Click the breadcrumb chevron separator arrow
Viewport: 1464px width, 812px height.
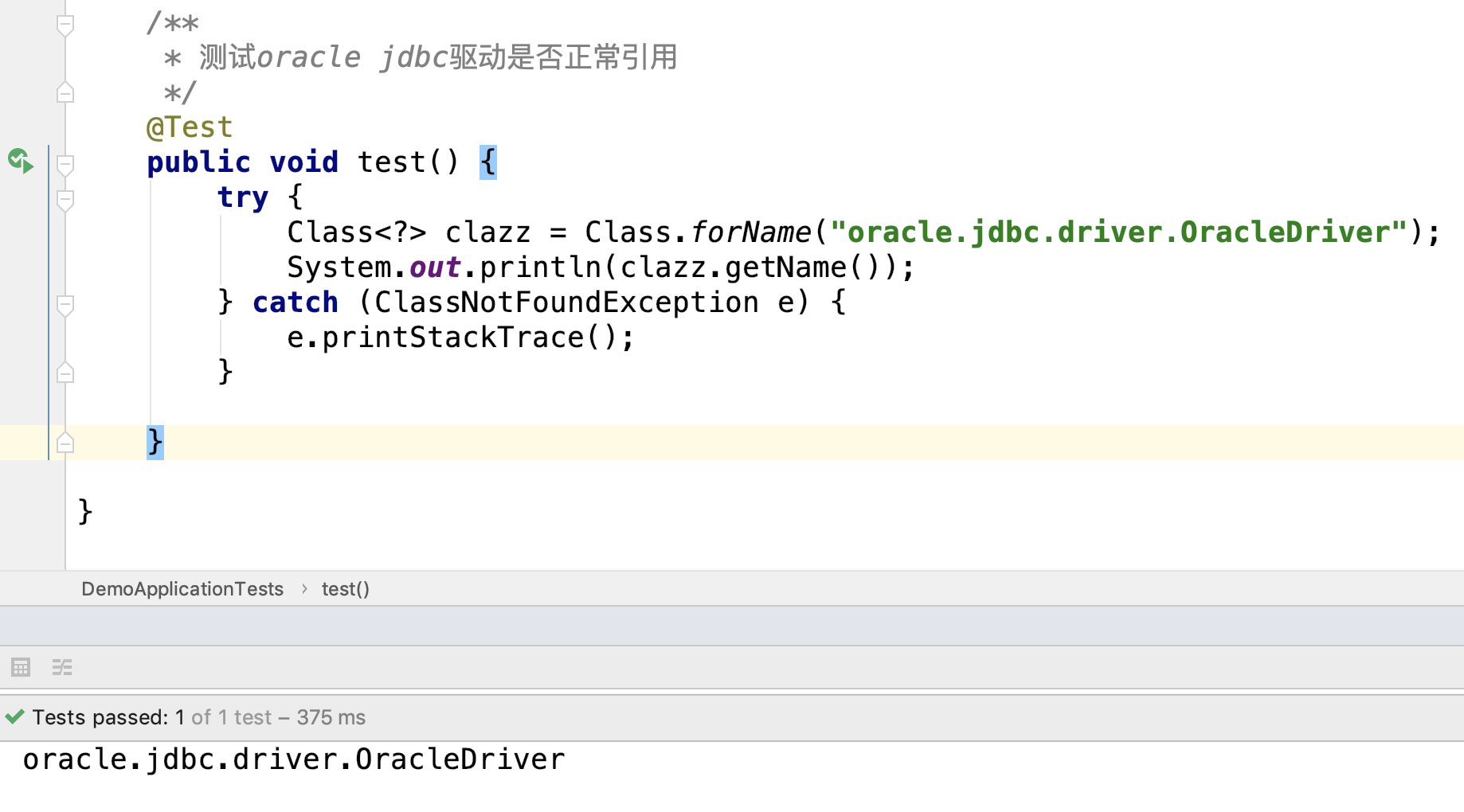coord(304,589)
